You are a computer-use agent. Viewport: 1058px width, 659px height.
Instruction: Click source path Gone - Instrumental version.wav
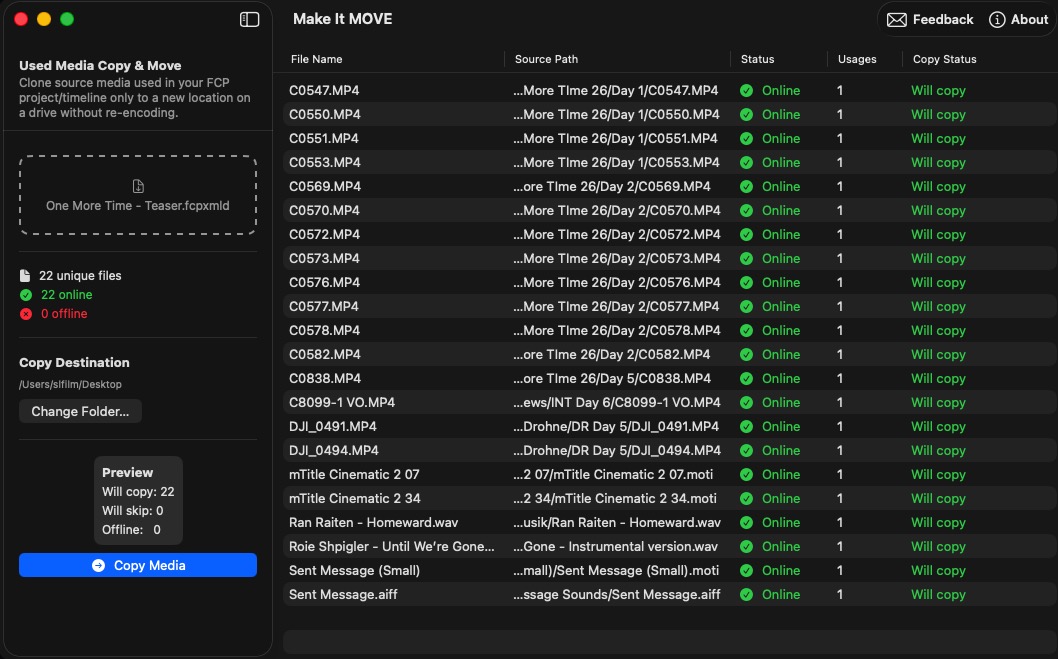point(615,546)
